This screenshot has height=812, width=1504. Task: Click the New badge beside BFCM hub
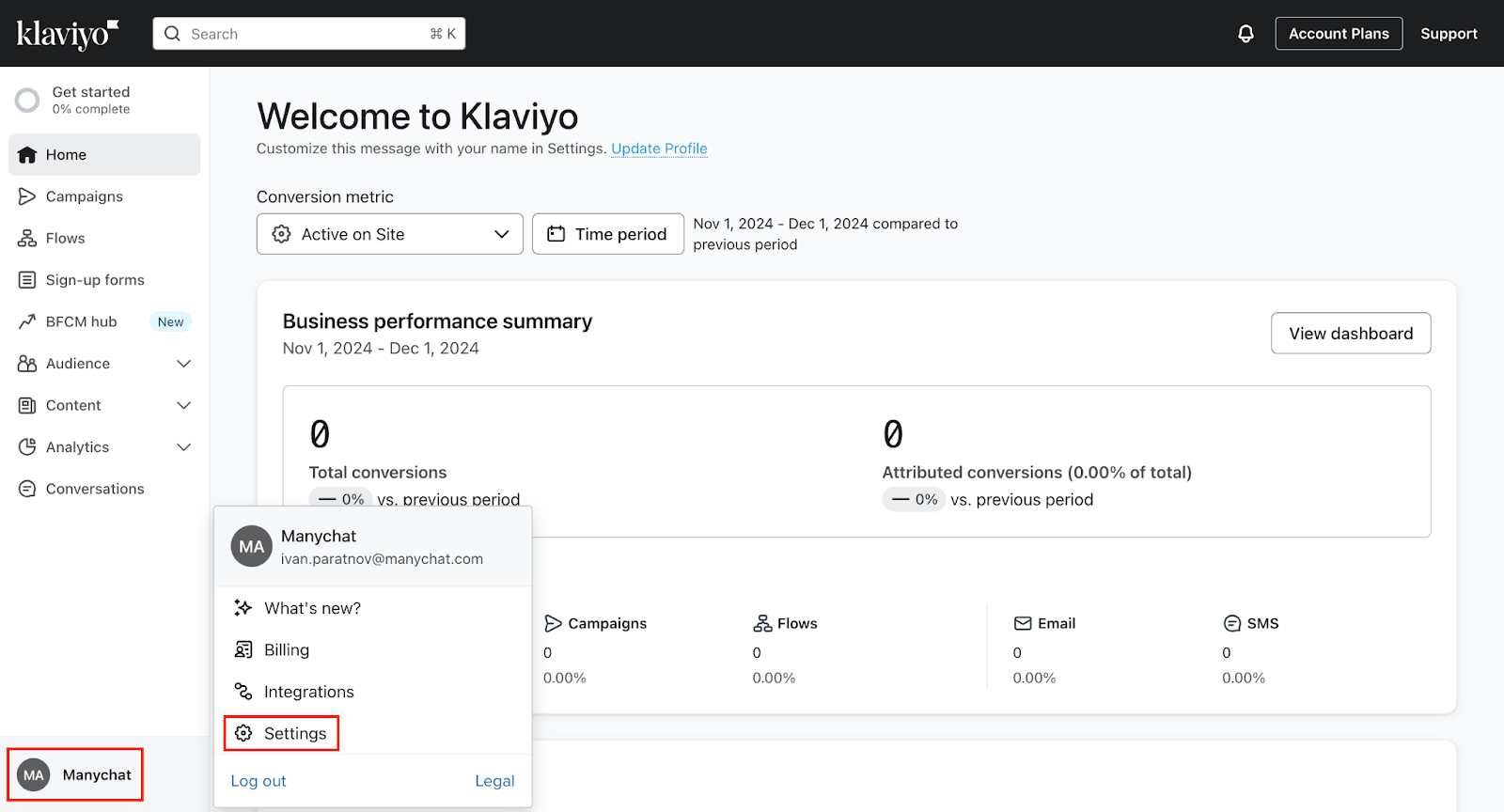[171, 321]
